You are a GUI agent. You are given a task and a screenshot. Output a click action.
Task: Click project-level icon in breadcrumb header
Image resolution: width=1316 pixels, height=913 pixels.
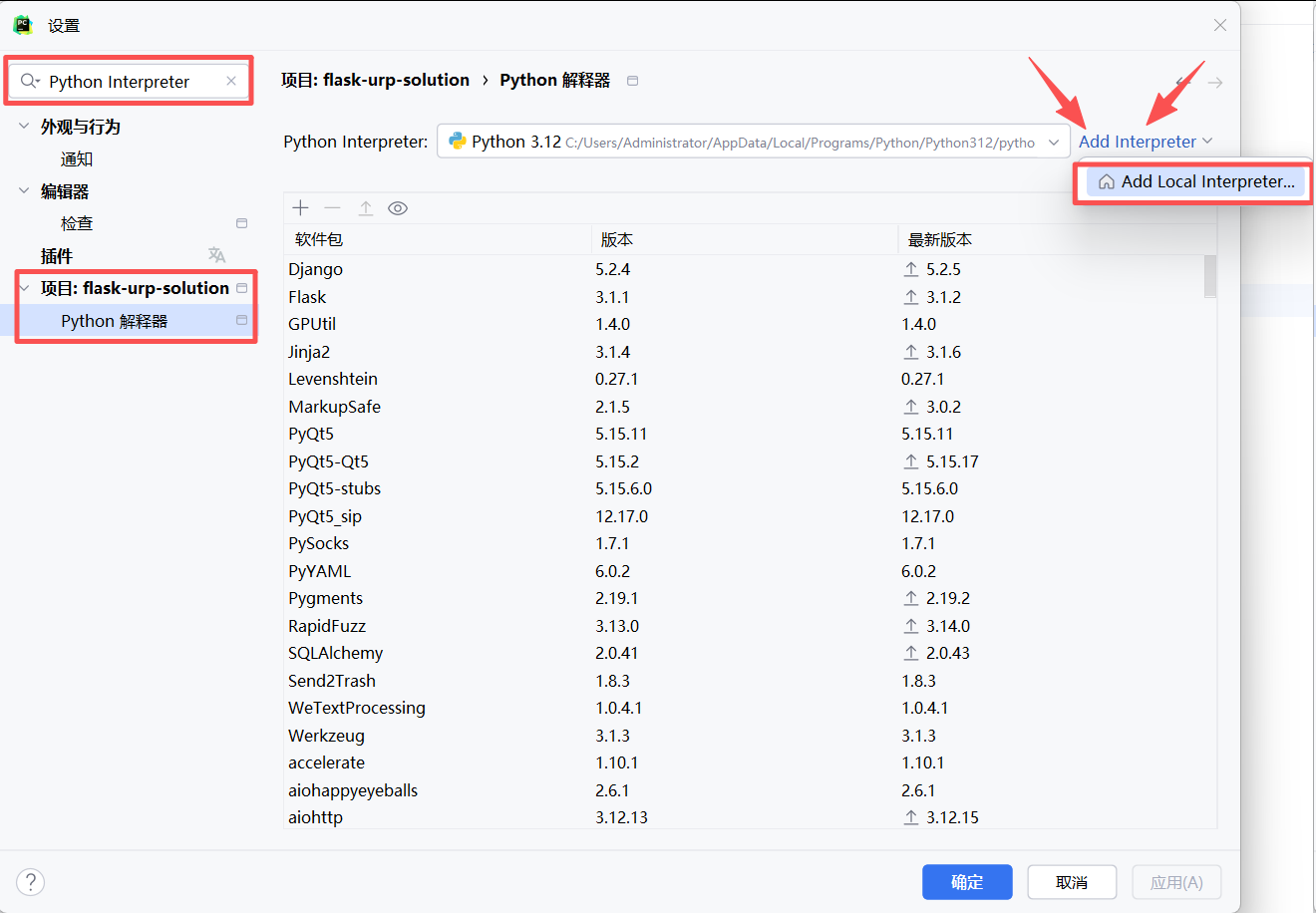point(632,81)
